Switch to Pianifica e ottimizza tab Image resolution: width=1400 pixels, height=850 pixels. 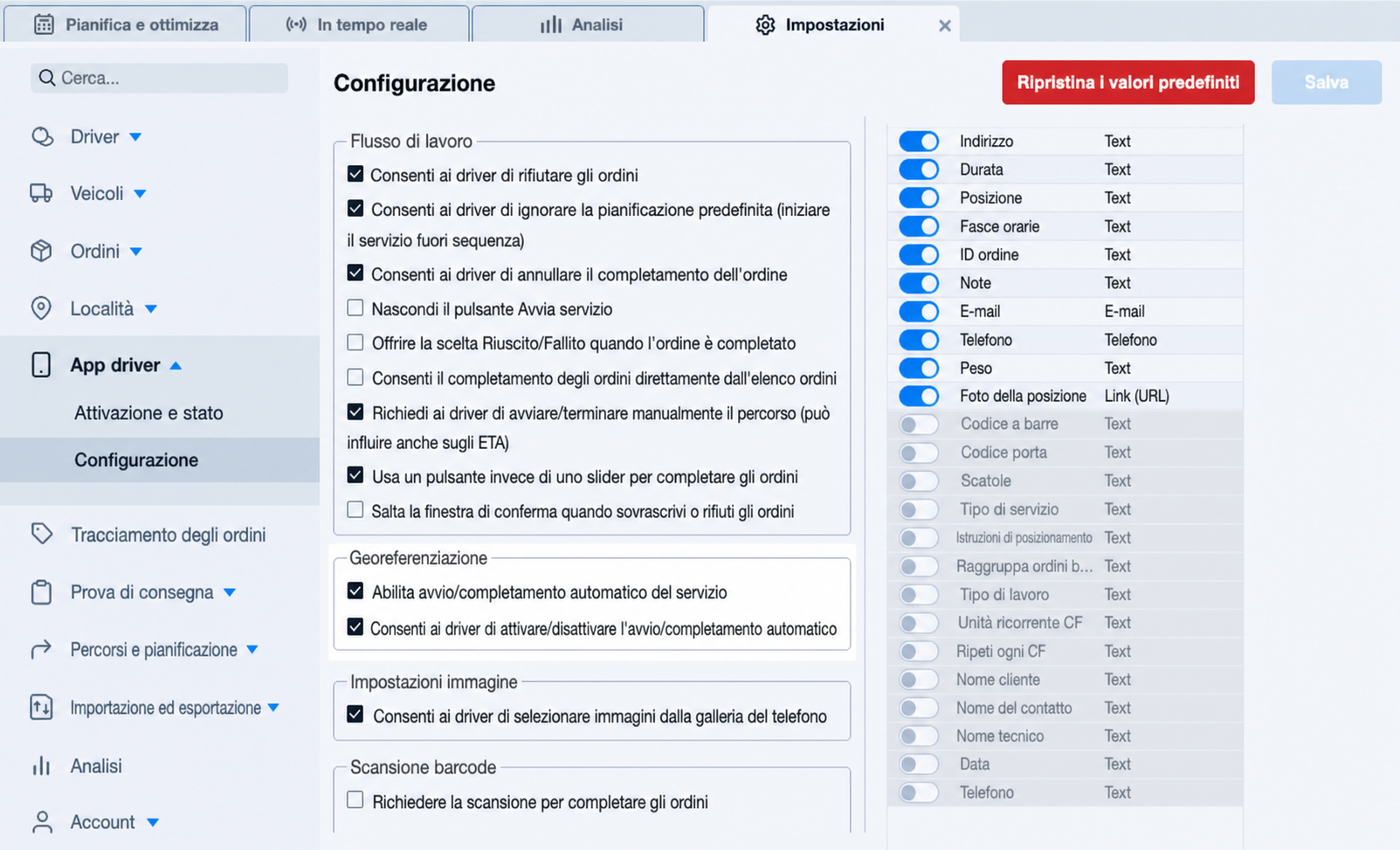tap(126, 24)
